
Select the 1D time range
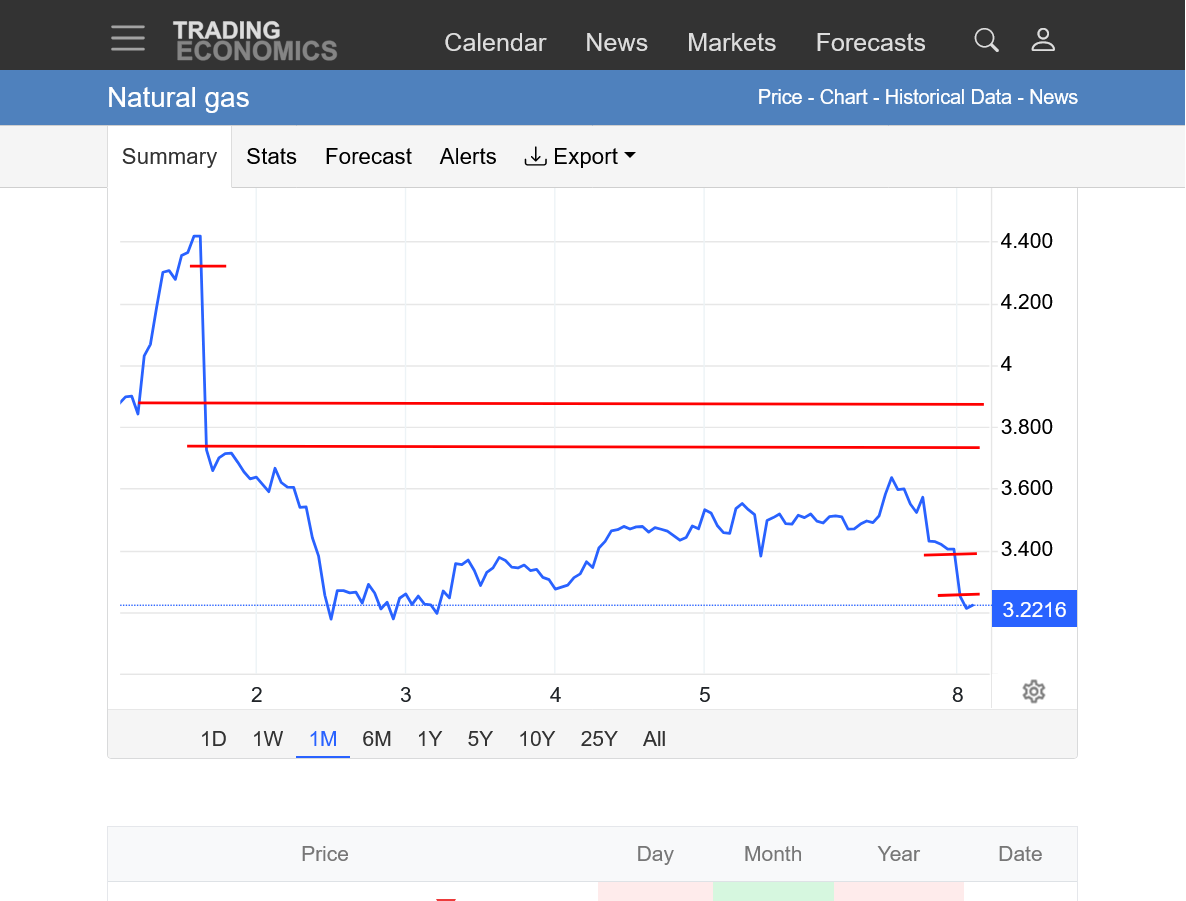point(213,739)
